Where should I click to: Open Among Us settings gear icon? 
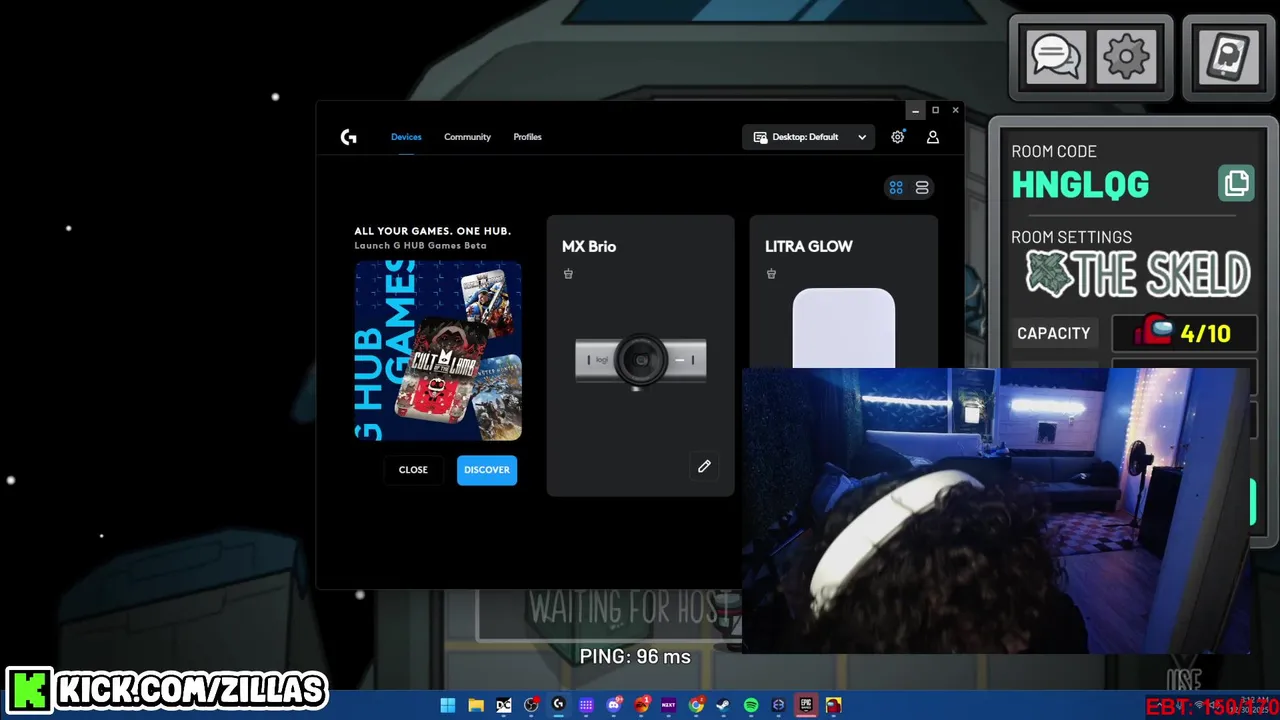tap(1126, 57)
